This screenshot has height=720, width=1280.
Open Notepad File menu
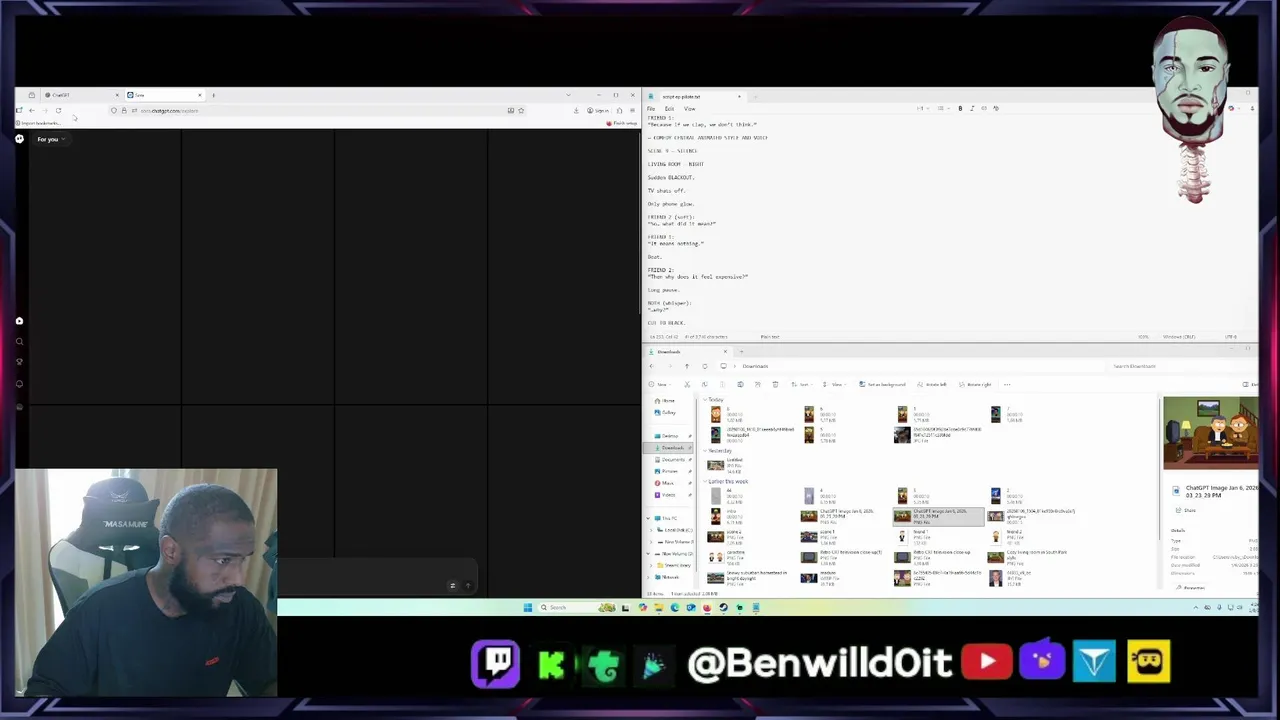click(x=651, y=108)
